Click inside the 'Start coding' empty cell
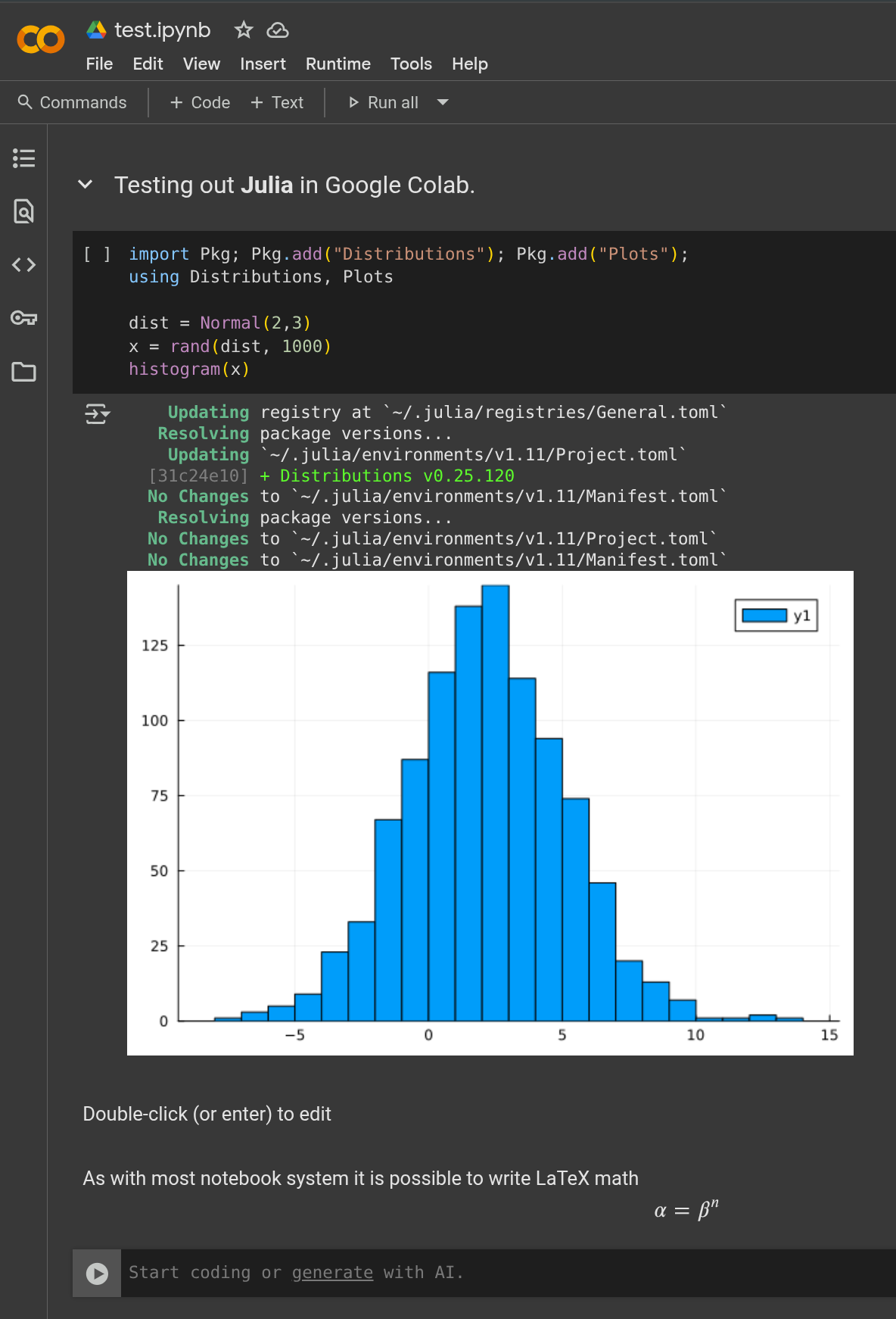 [x=509, y=1273]
